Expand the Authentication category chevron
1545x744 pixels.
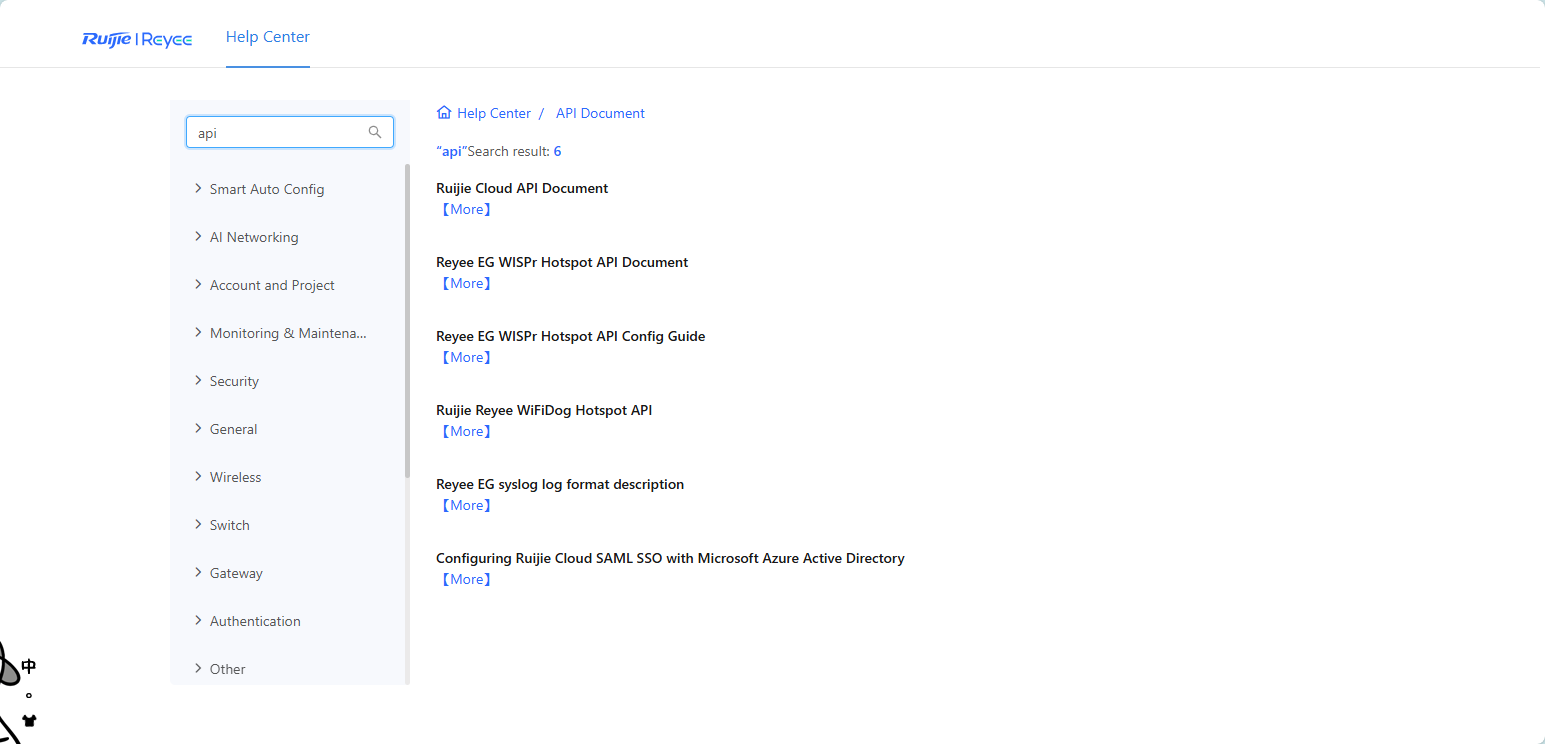point(198,620)
